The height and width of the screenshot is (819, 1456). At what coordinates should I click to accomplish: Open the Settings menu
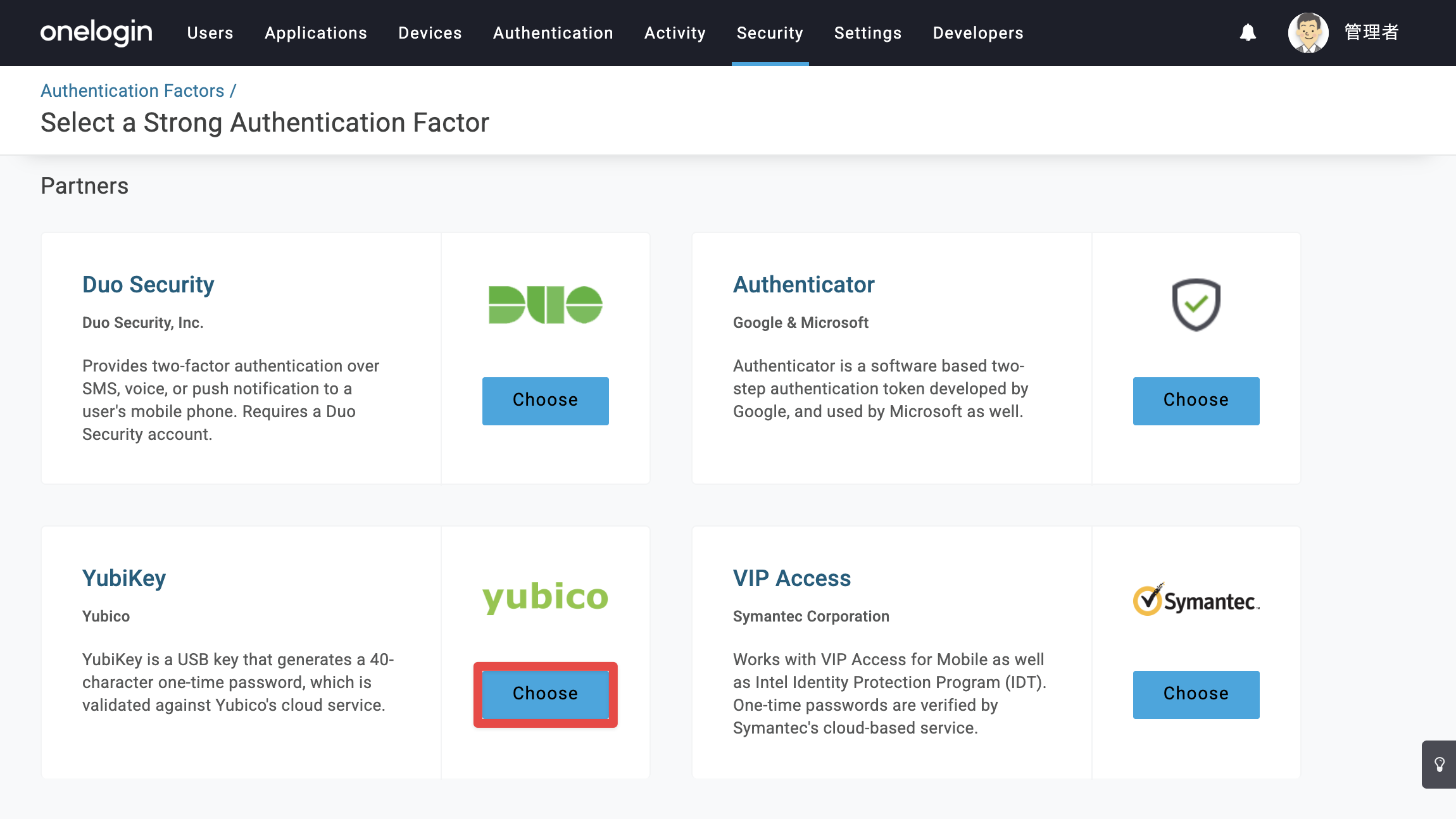(x=868, y=33)
